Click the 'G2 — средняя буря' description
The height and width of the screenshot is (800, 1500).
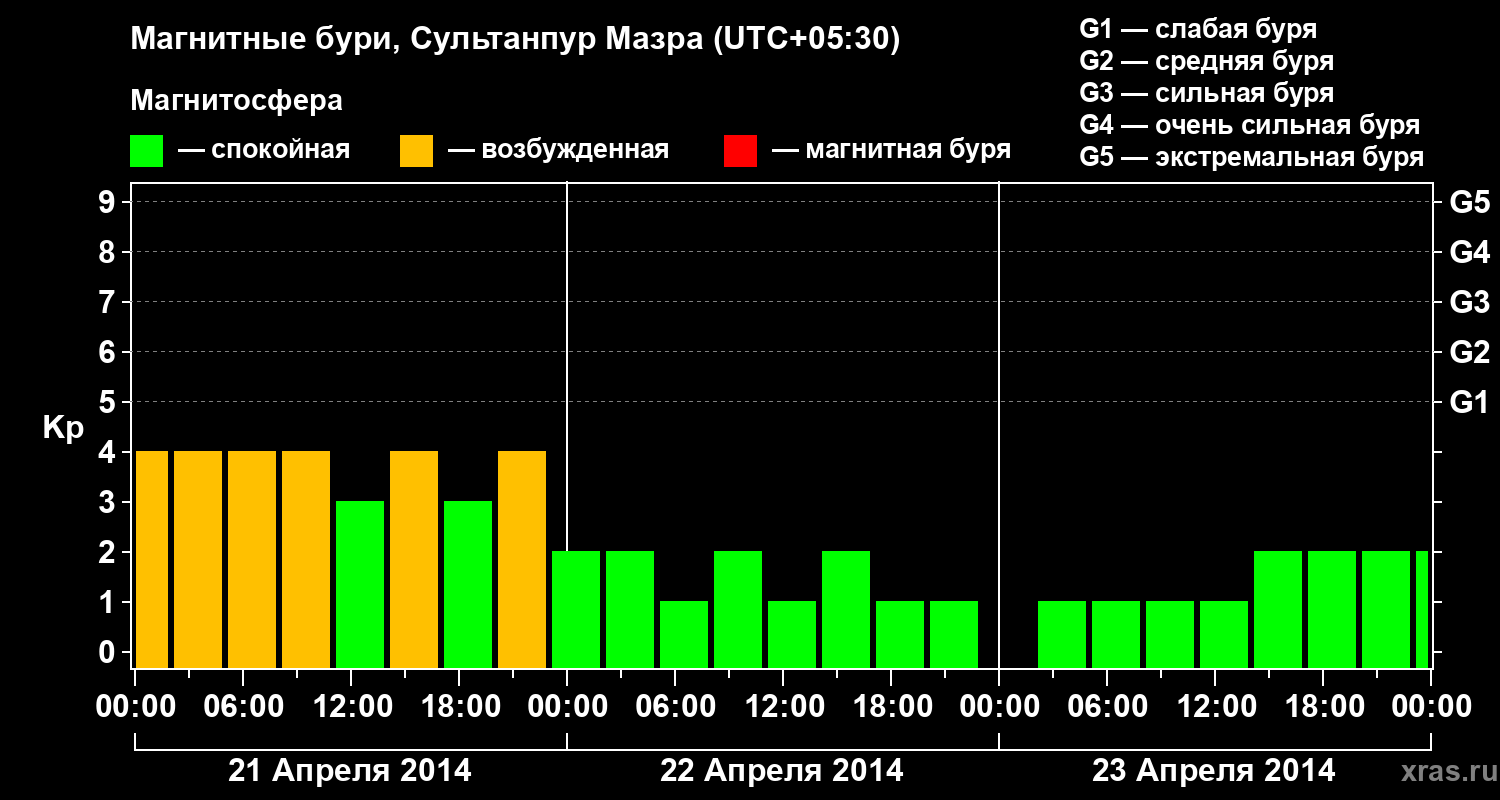coord(1207,61)
